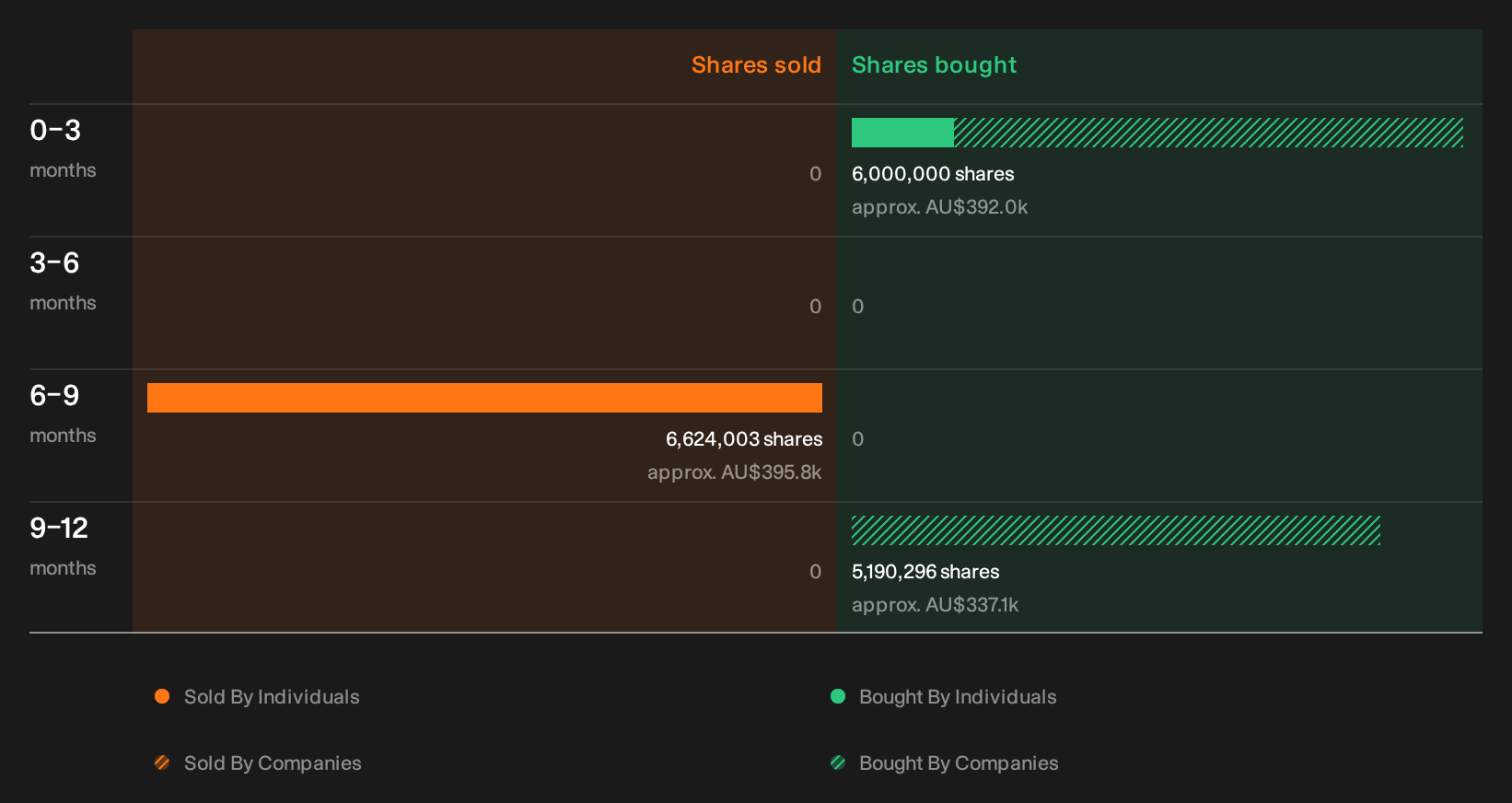This screenshot has height=803, width=1512.
Task: Click the approx. AU$395.8k amount
Action: pos(735,472)
